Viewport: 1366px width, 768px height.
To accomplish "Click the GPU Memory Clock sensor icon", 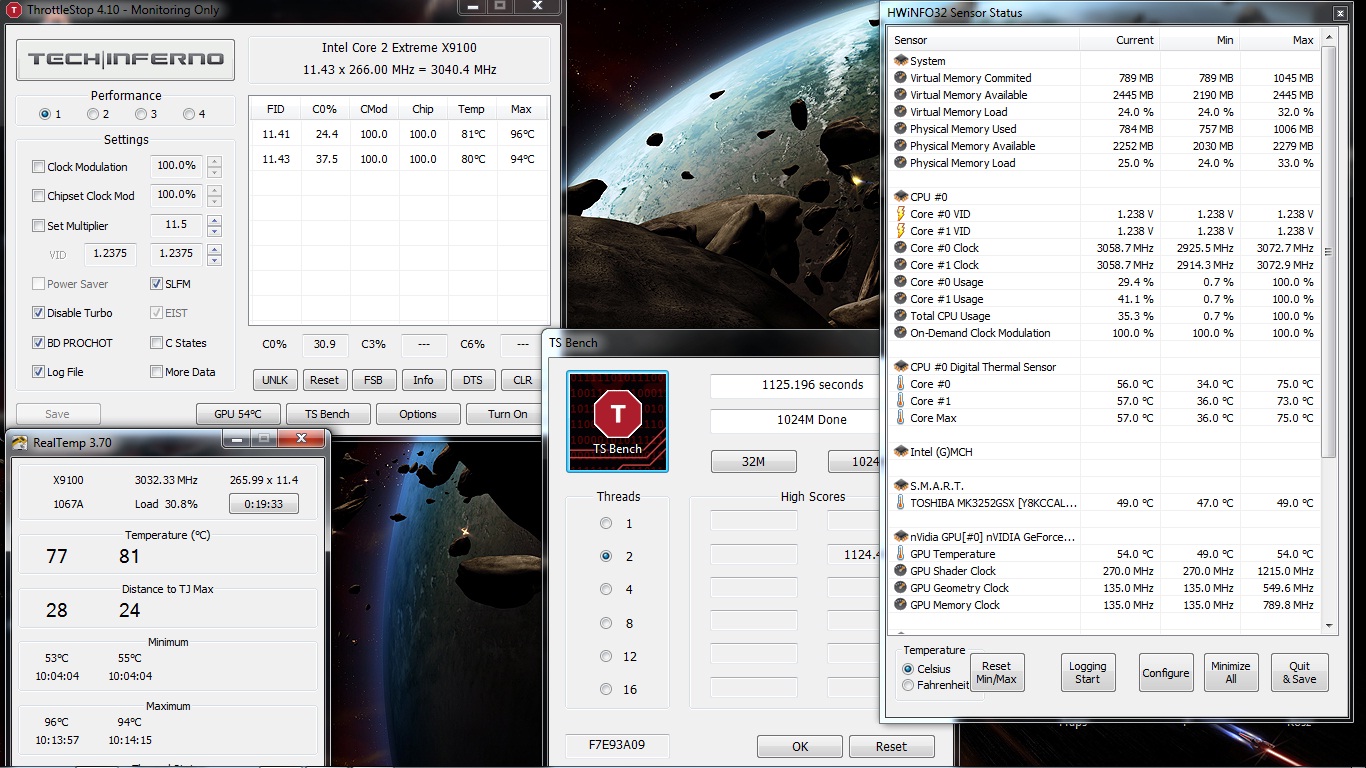I will [x=901, y=605].
